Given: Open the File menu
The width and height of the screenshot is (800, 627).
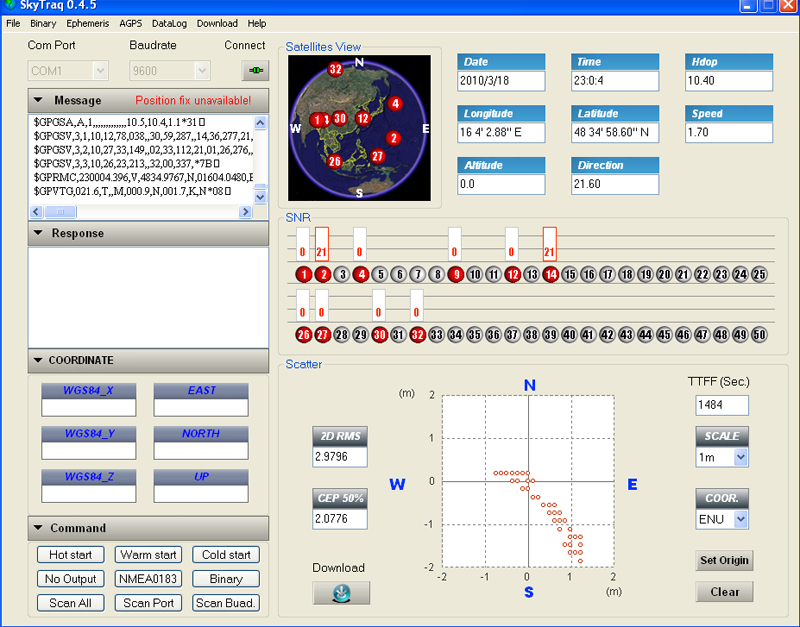Looking at the screenshot, I should coord(13,23).
